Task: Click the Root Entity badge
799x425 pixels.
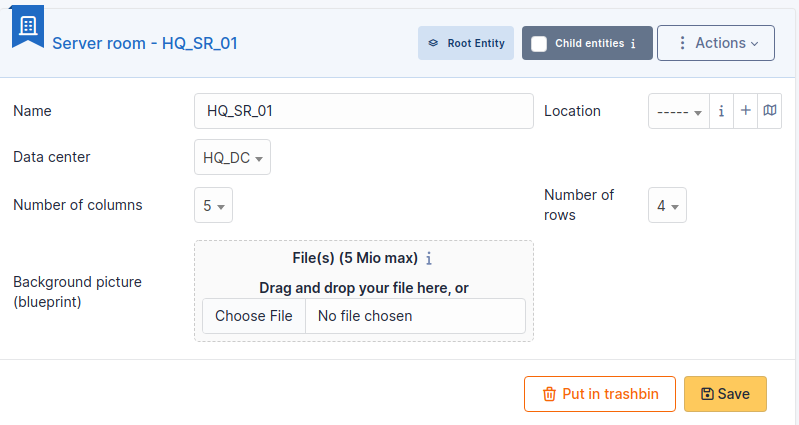Action: (466, 43)
